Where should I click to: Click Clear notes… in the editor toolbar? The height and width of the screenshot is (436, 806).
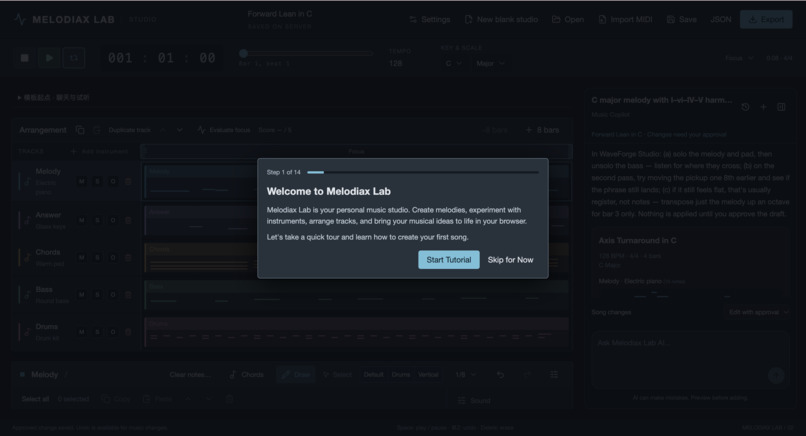190,374
